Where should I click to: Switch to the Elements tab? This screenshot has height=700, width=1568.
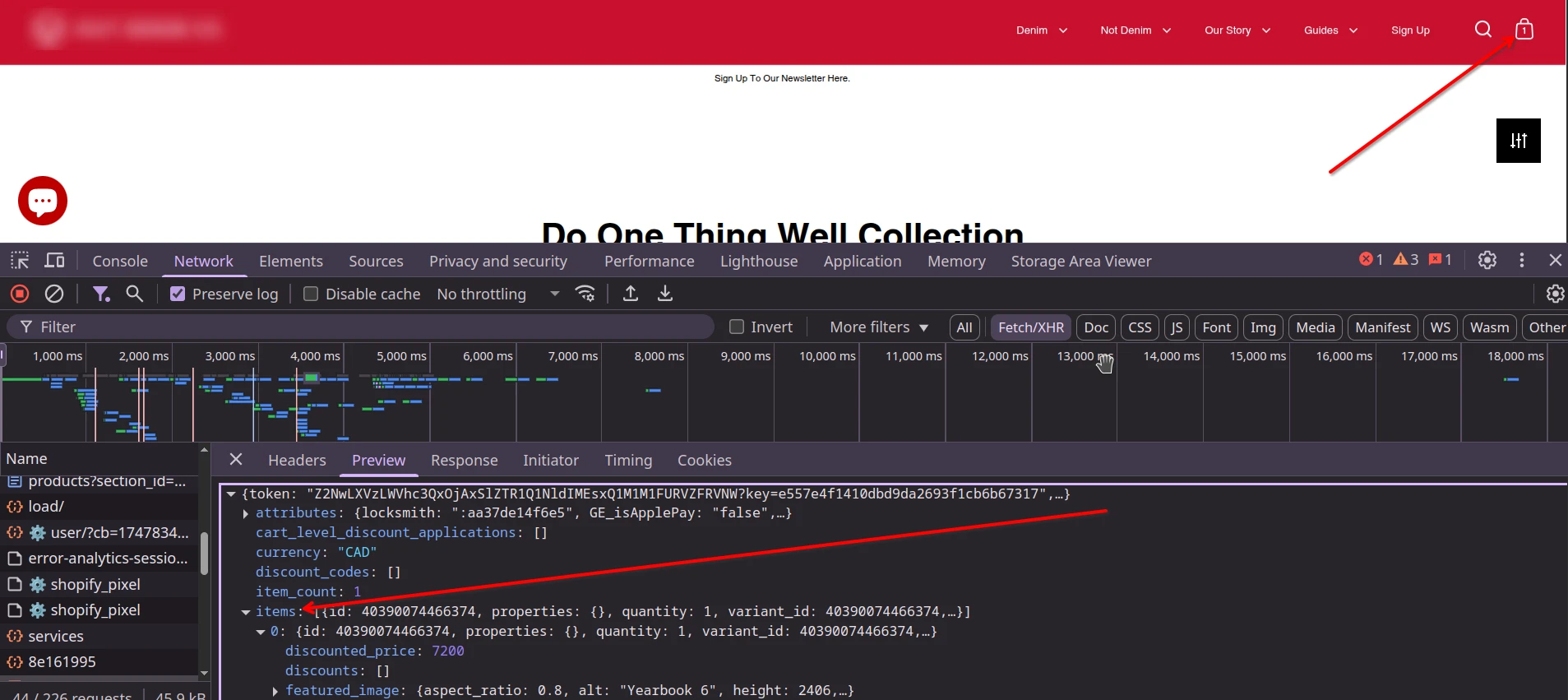(x=291, y=261)
